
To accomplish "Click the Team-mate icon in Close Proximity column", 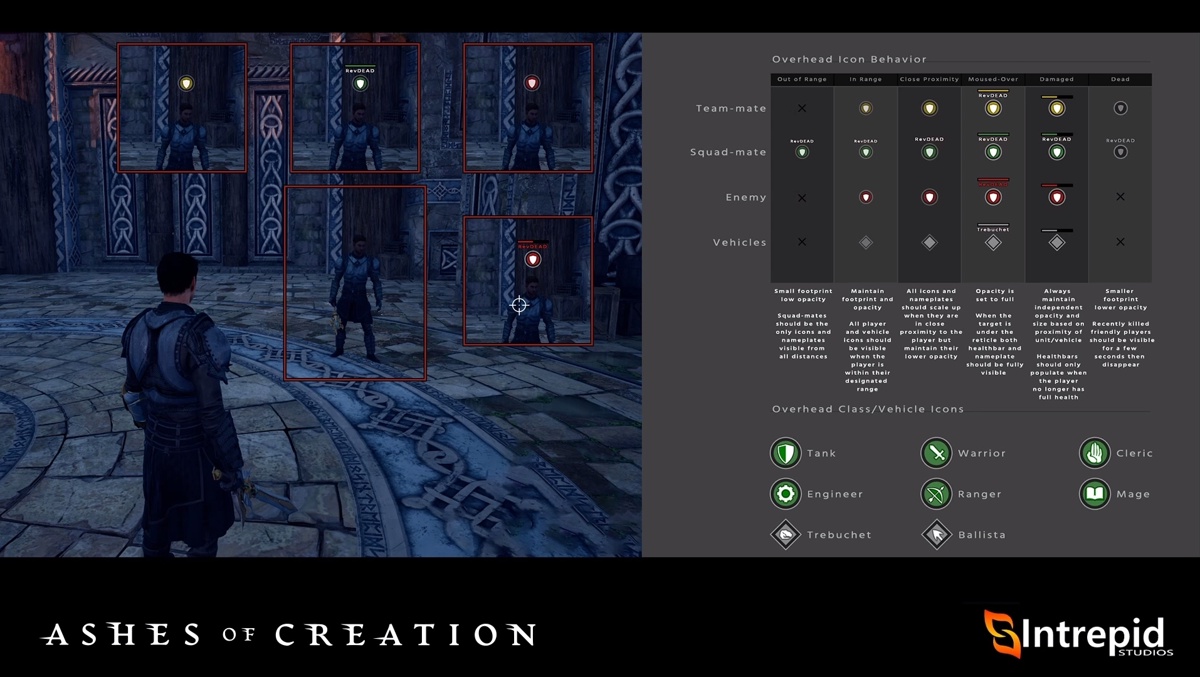I will (929, 108).
